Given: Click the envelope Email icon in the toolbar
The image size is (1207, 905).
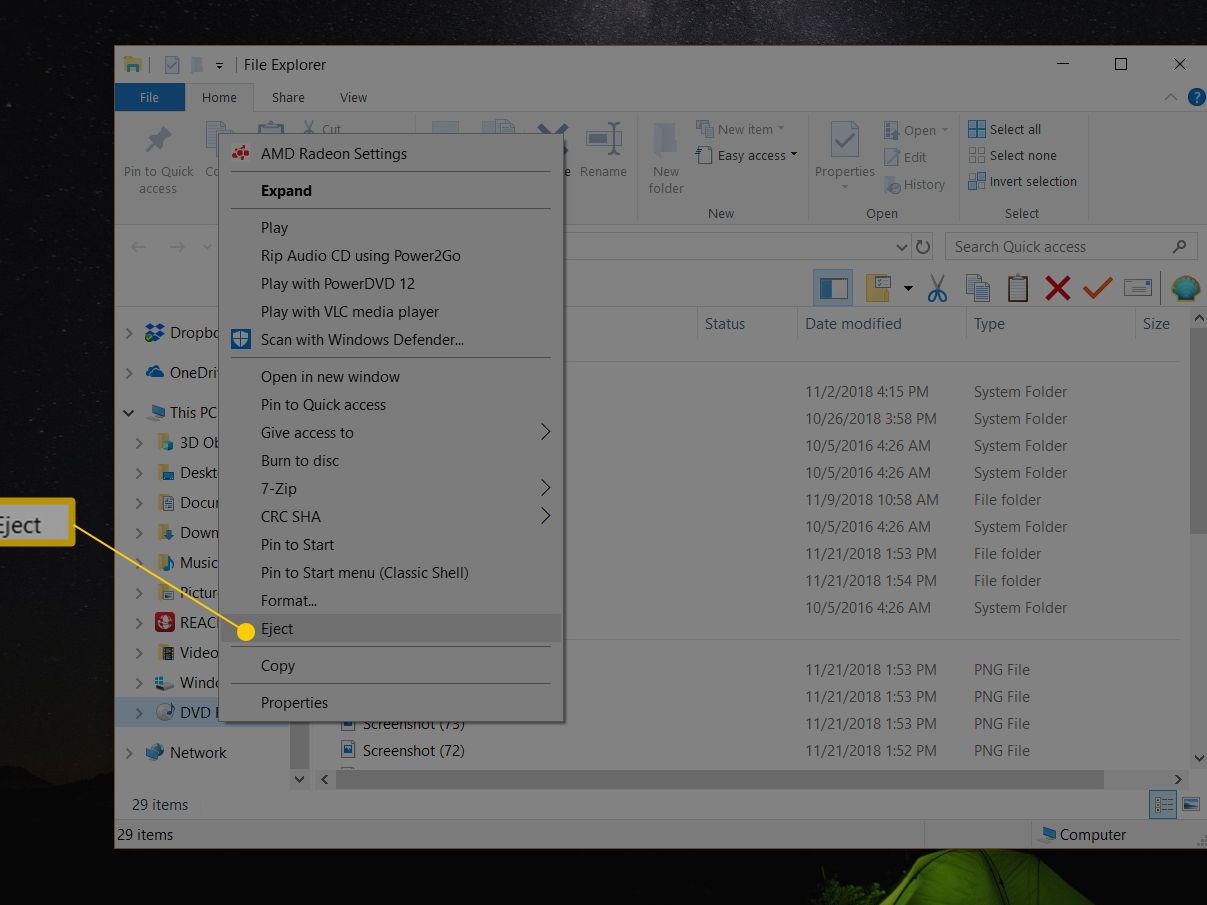Looking at the screenshot, I should point(1138,289).
